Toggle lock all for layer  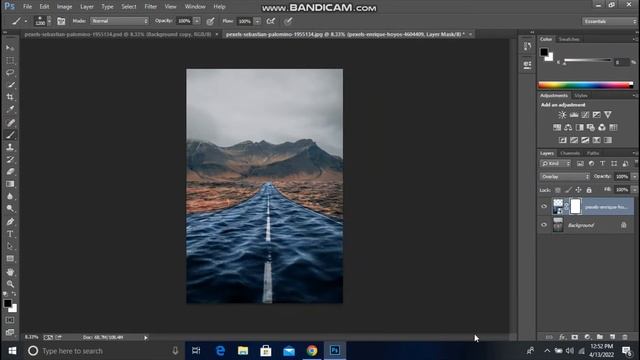589,190
